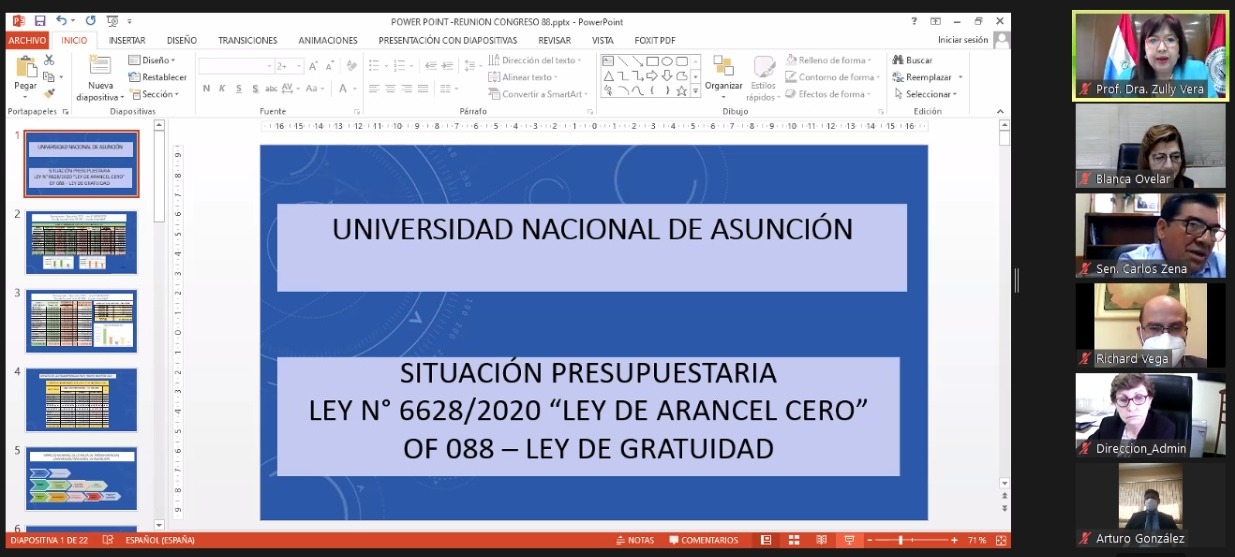1235x557 pixels.
Task: Click the zoom in plus button
Action: [x=954, y=540]
